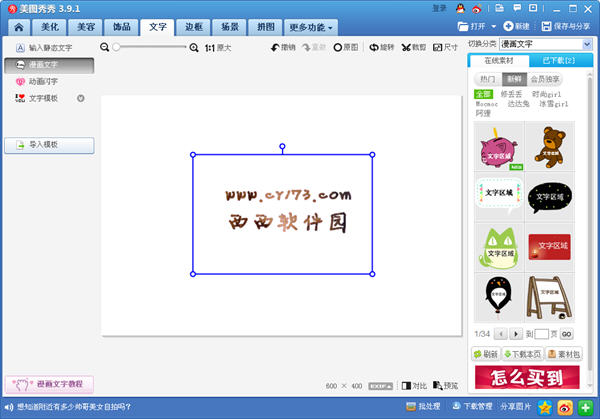The image size is (600, 419).
Task: Click the speaker icon in status bar
Action: (x=9, y=407)
